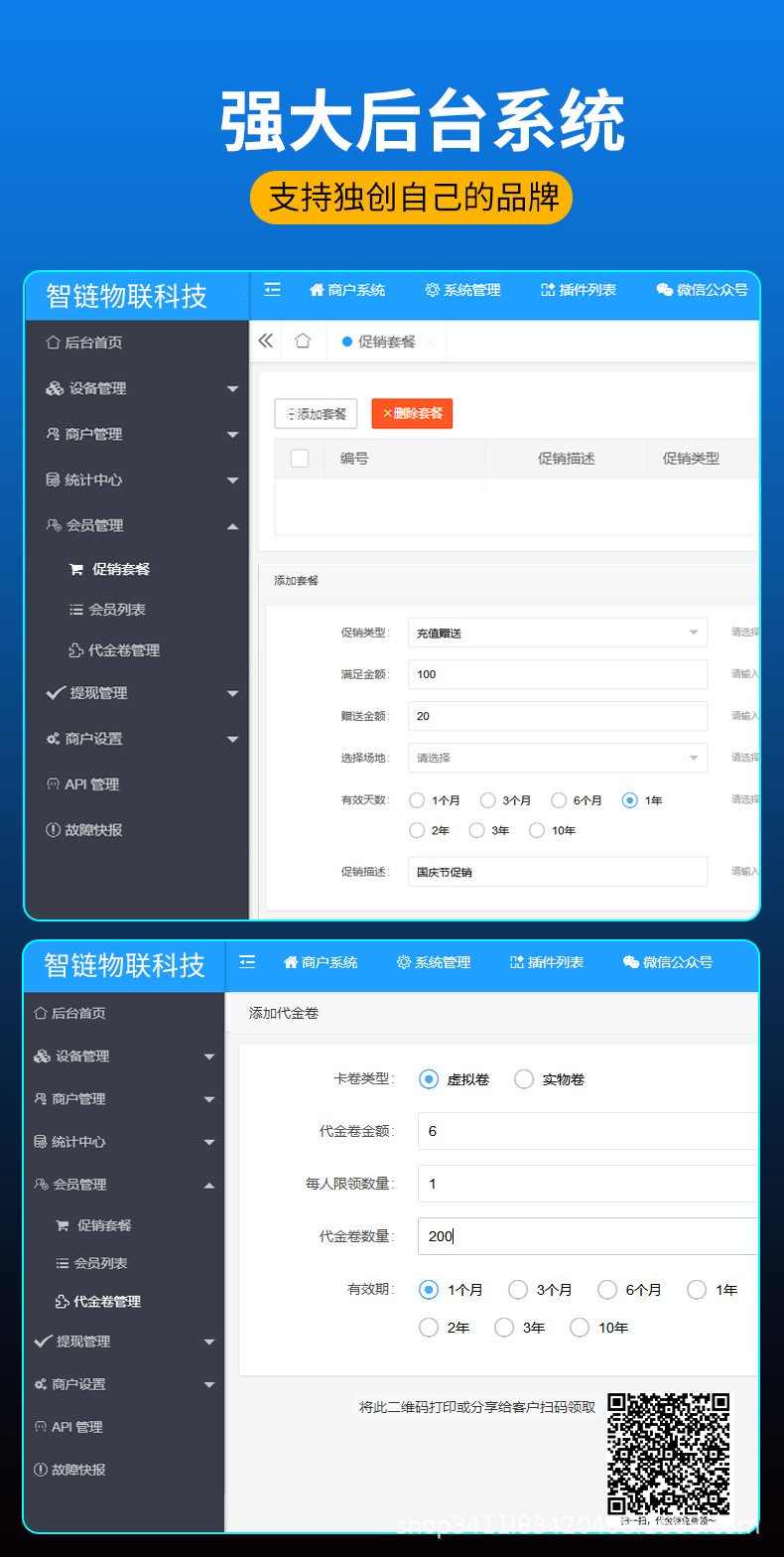Click 代金卷金额 field containing 6
The image size is (784, 1557).
pos(588,1131)
